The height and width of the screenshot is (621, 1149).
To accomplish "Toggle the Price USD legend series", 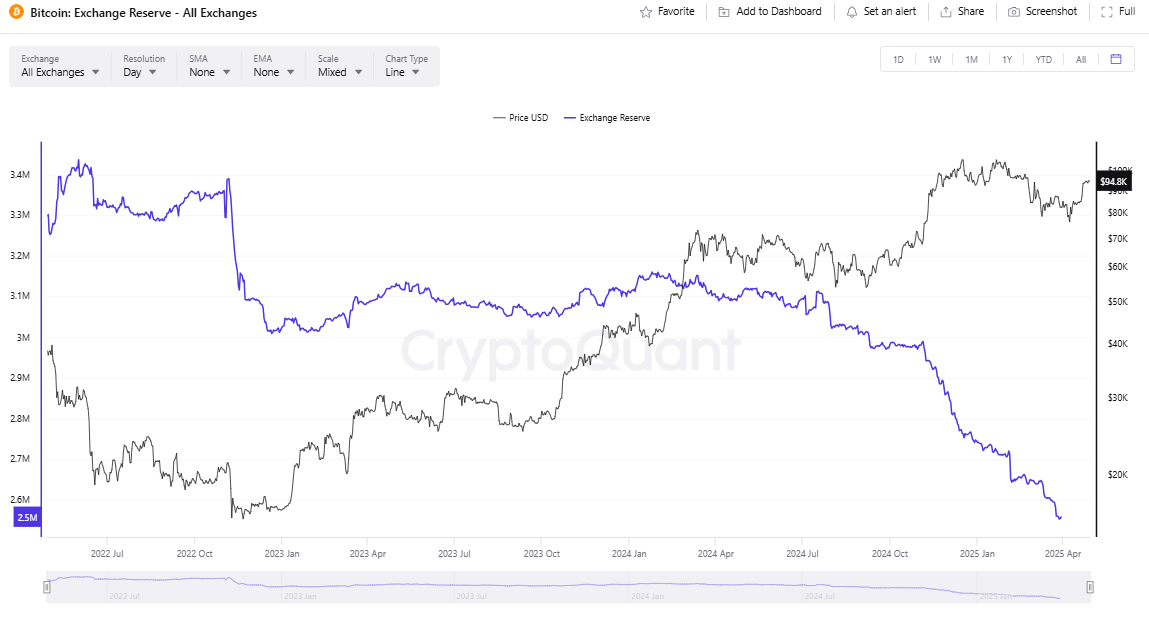I will point(520,117).
